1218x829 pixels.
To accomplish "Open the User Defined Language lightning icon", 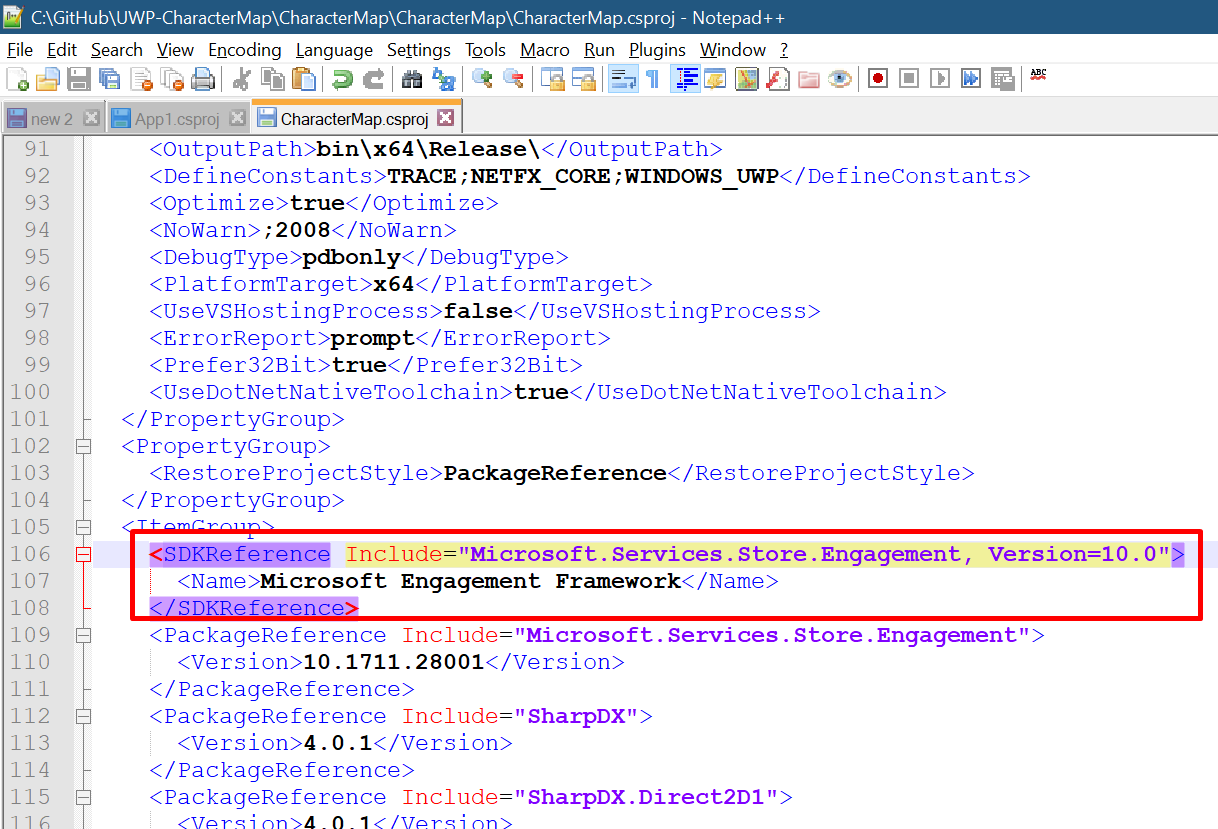I will point(715,79).
